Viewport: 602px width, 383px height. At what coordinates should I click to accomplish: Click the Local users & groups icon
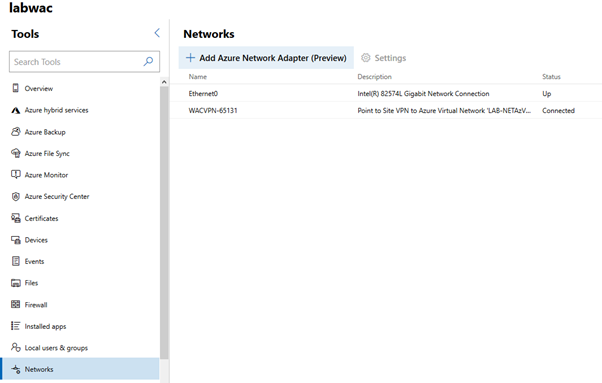15,347
